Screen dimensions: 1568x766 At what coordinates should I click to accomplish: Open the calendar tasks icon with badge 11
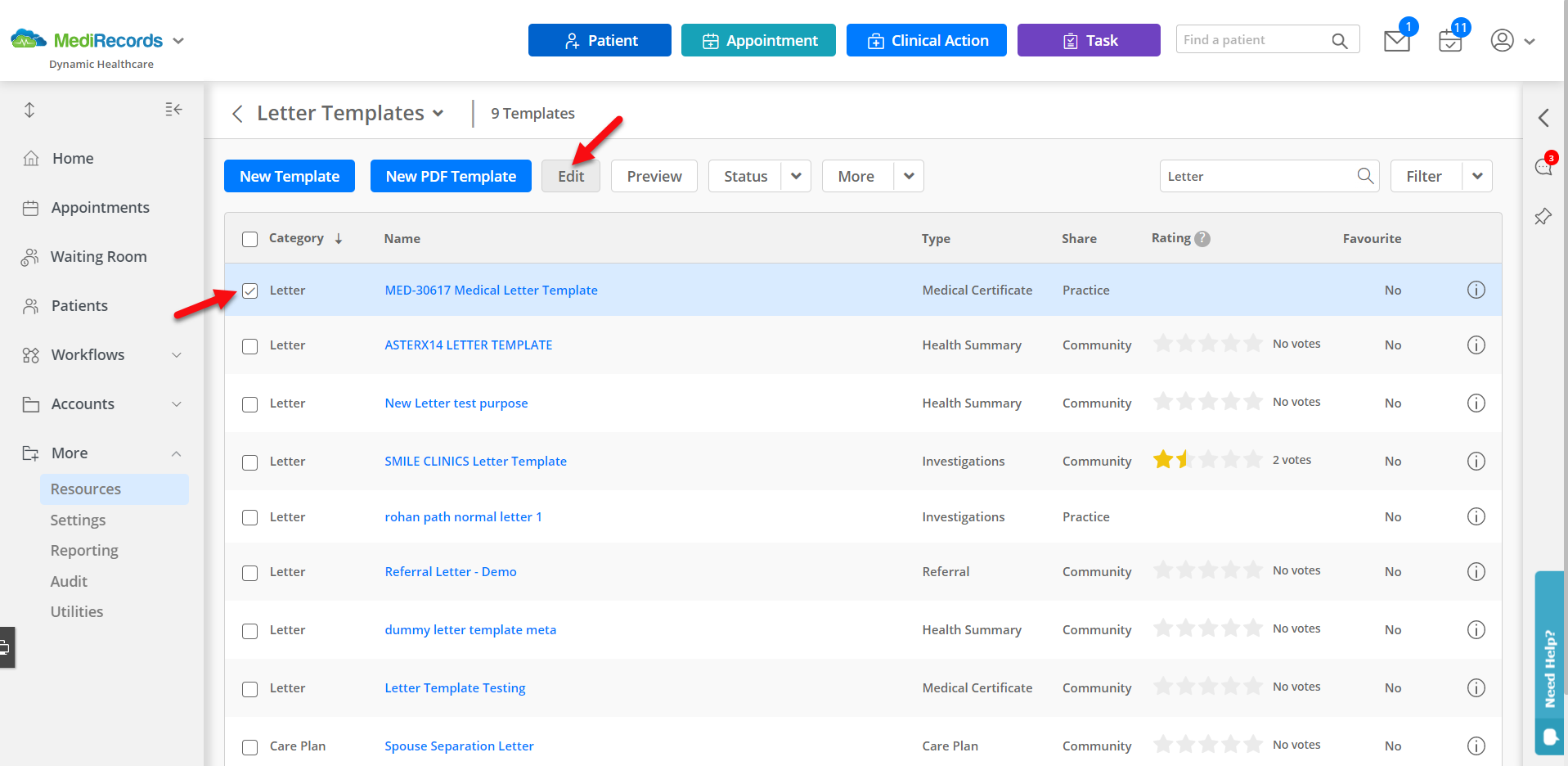click(1450, 41)
